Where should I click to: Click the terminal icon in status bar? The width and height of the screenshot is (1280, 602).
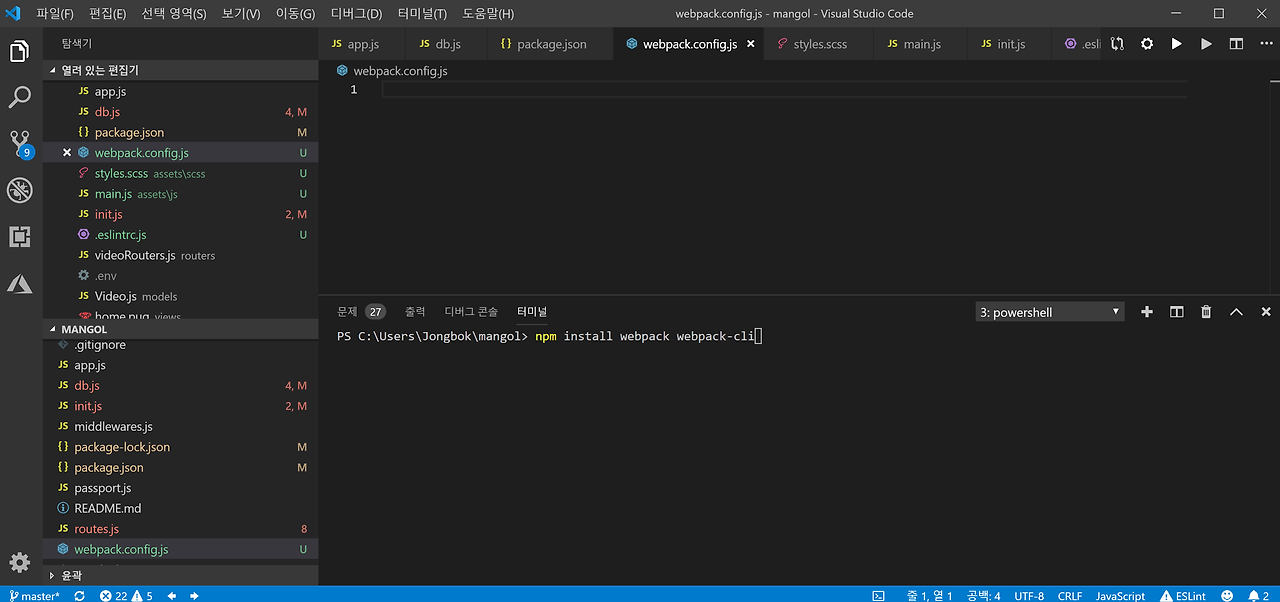pos(878,596)
